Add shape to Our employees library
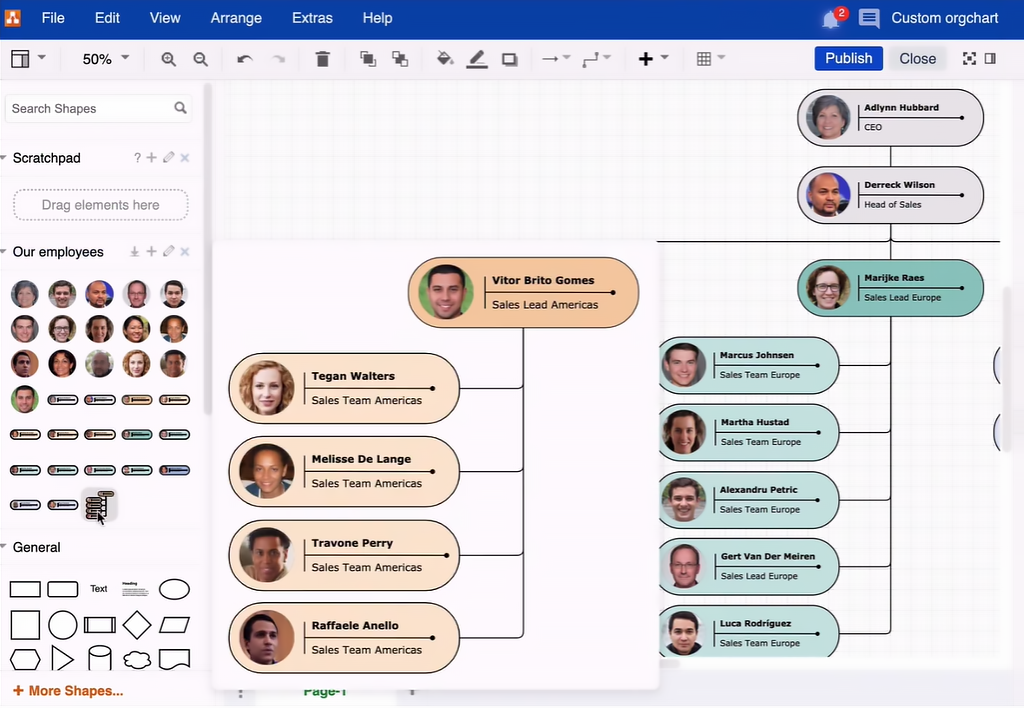 (x=152, y=251)
